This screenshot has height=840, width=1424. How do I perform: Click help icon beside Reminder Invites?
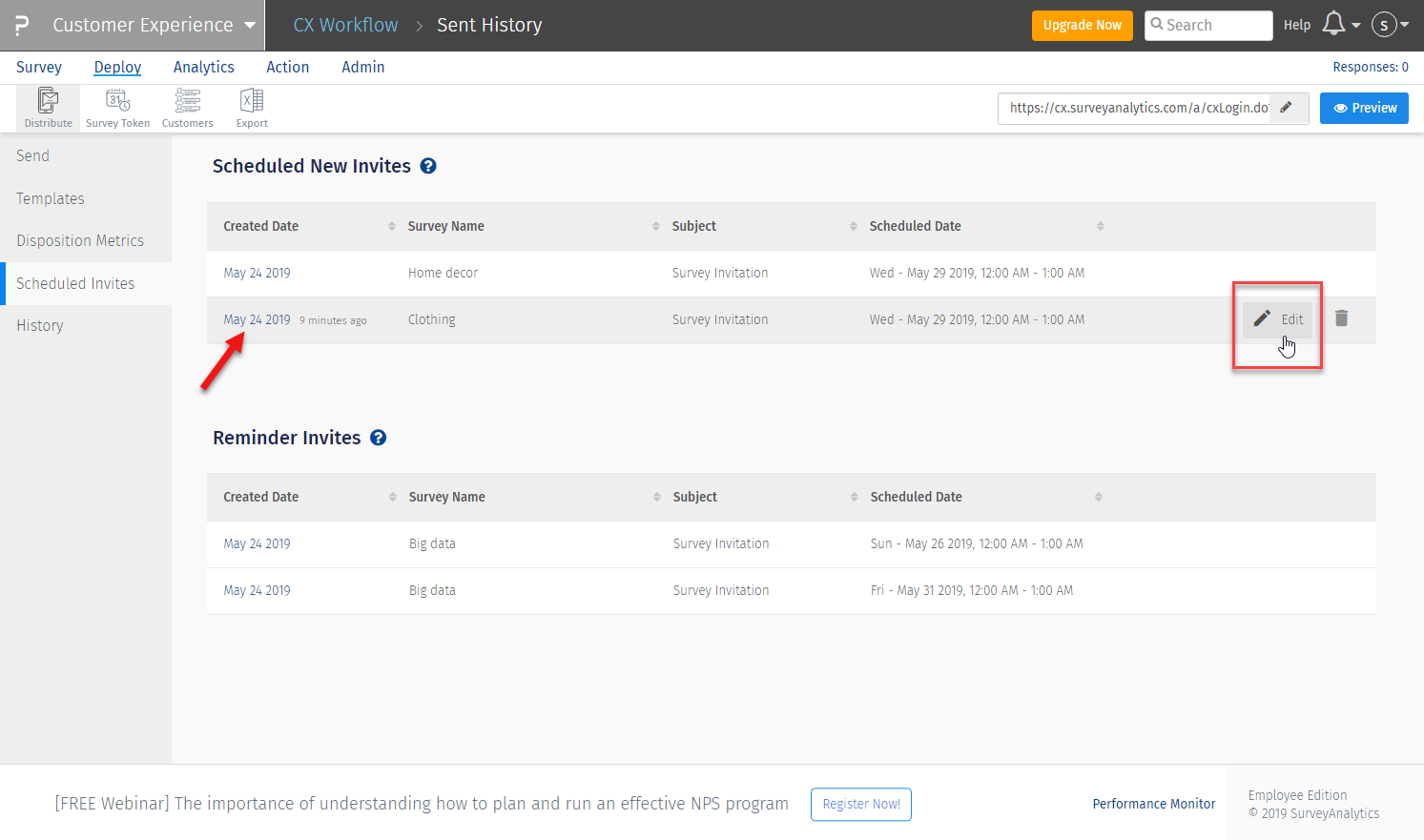click(x=379, y=438)
